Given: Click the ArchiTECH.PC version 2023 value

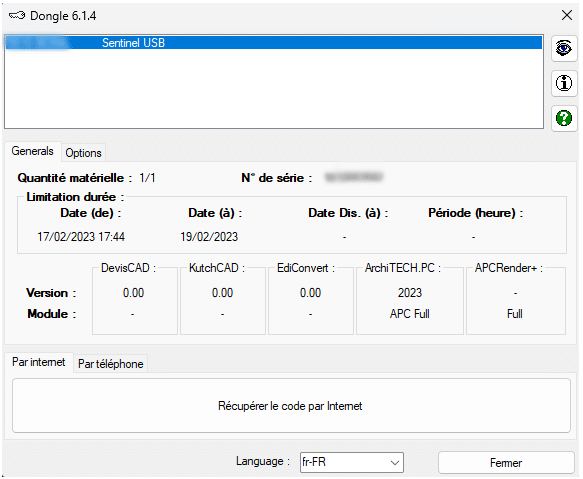Looking at the screenshot, I should (410, 293).
